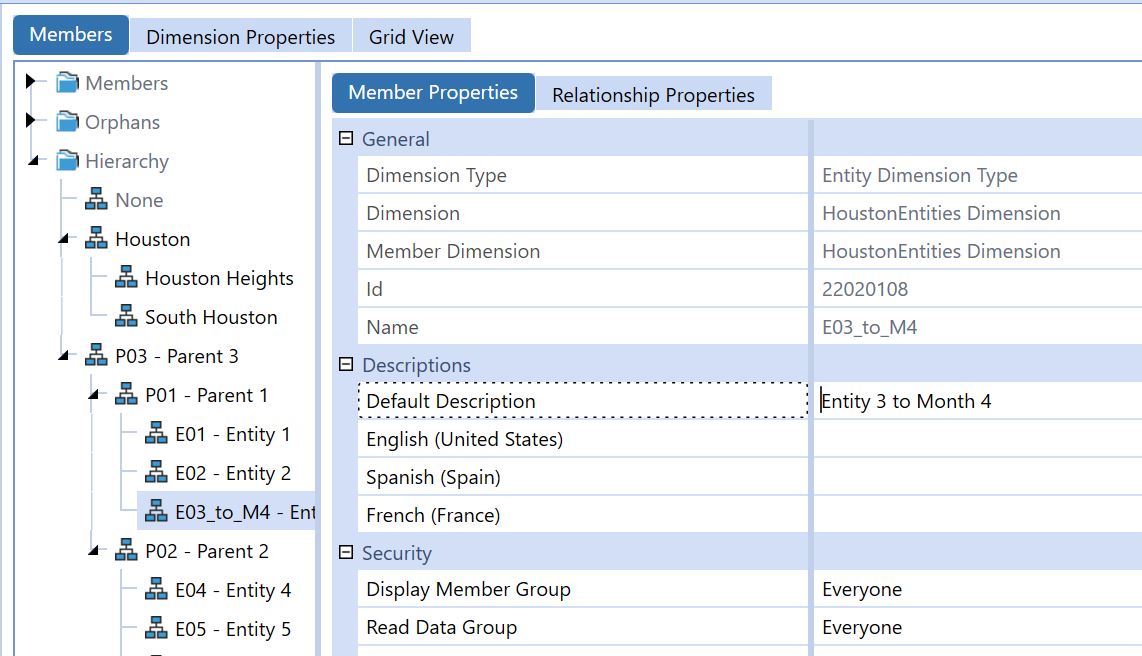Click the Members folder icon in tree

pos(67,83)
